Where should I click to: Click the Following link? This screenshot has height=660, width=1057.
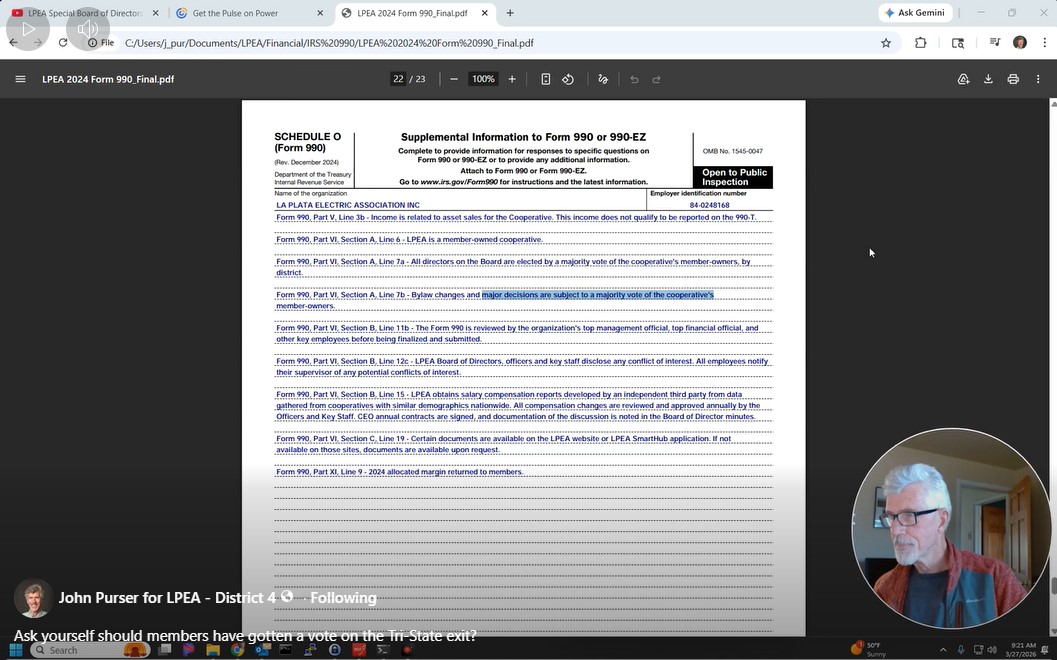pyautogui.click(x=343, y=598)
